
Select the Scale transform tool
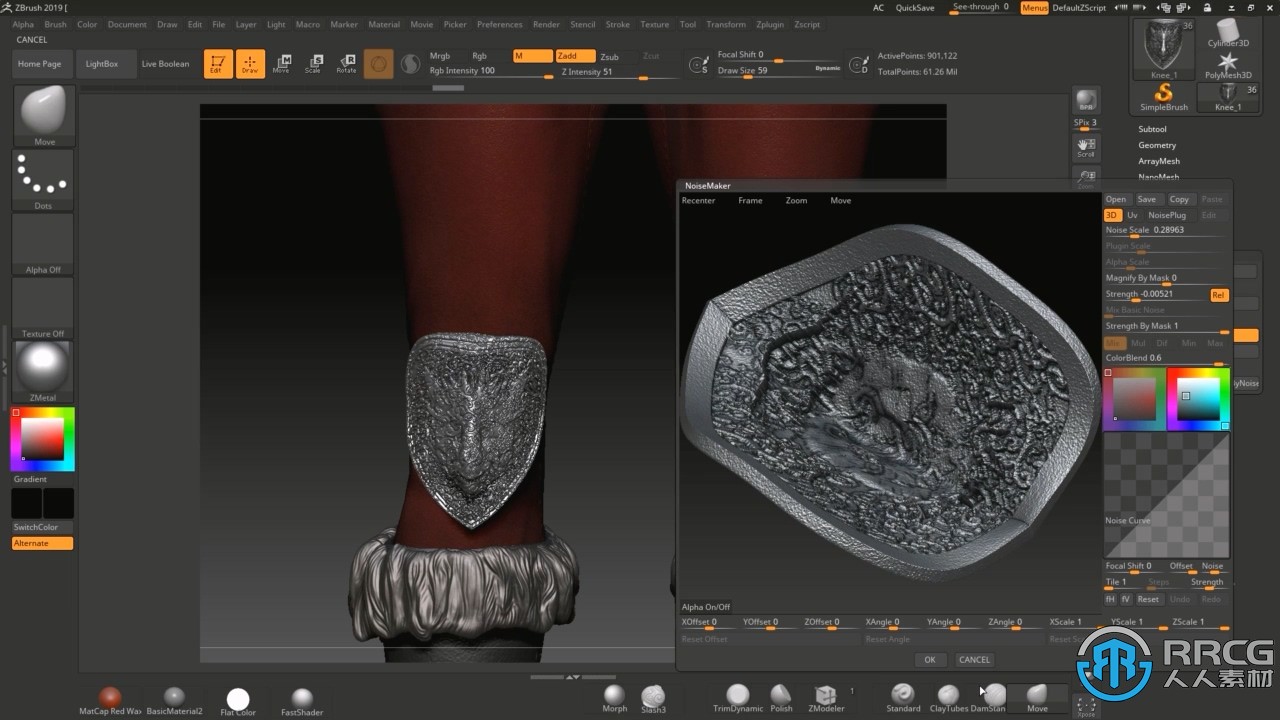(x=314, y=64)
